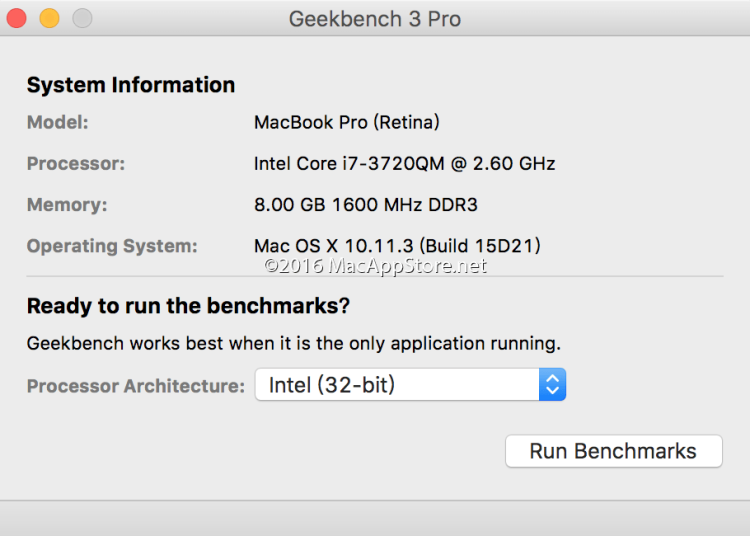Minimize window with the yellow button

click(49, 18)
